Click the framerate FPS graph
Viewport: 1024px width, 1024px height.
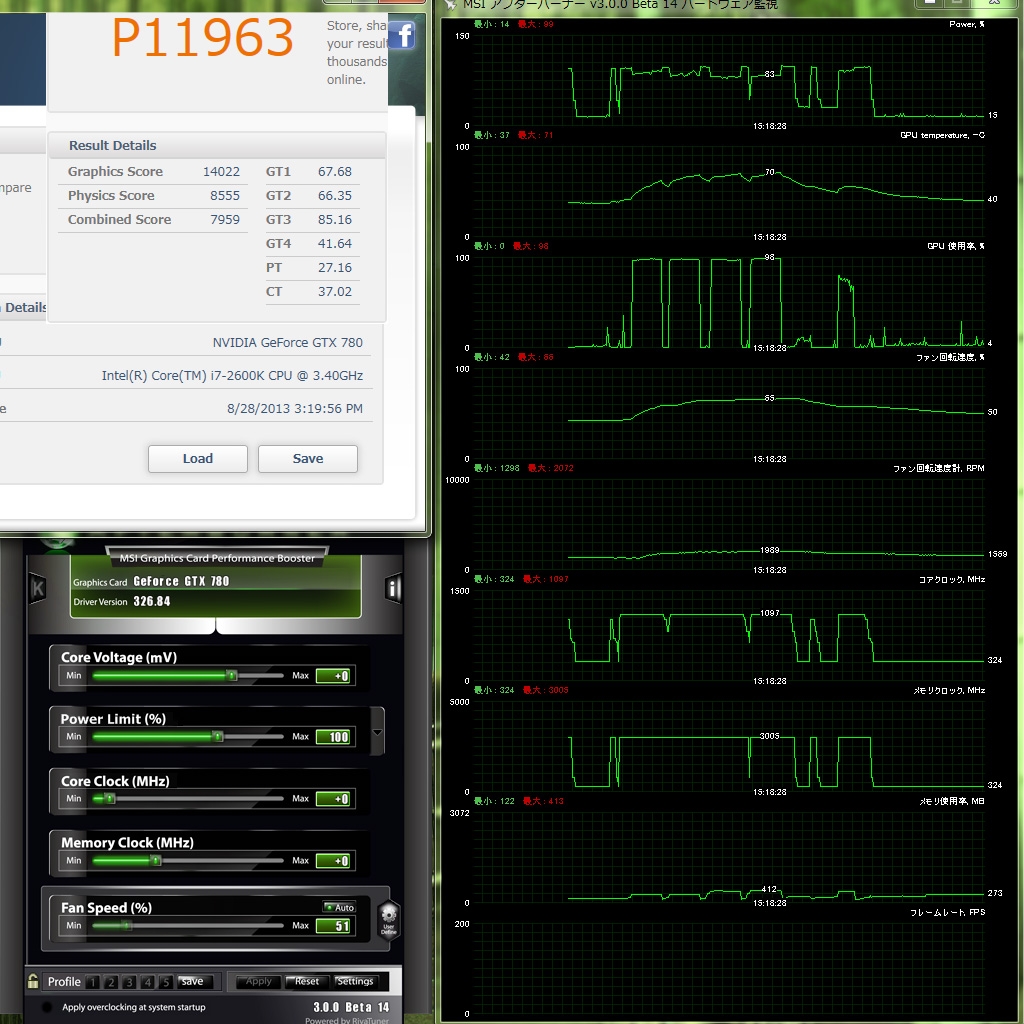[x=728, y=968]
